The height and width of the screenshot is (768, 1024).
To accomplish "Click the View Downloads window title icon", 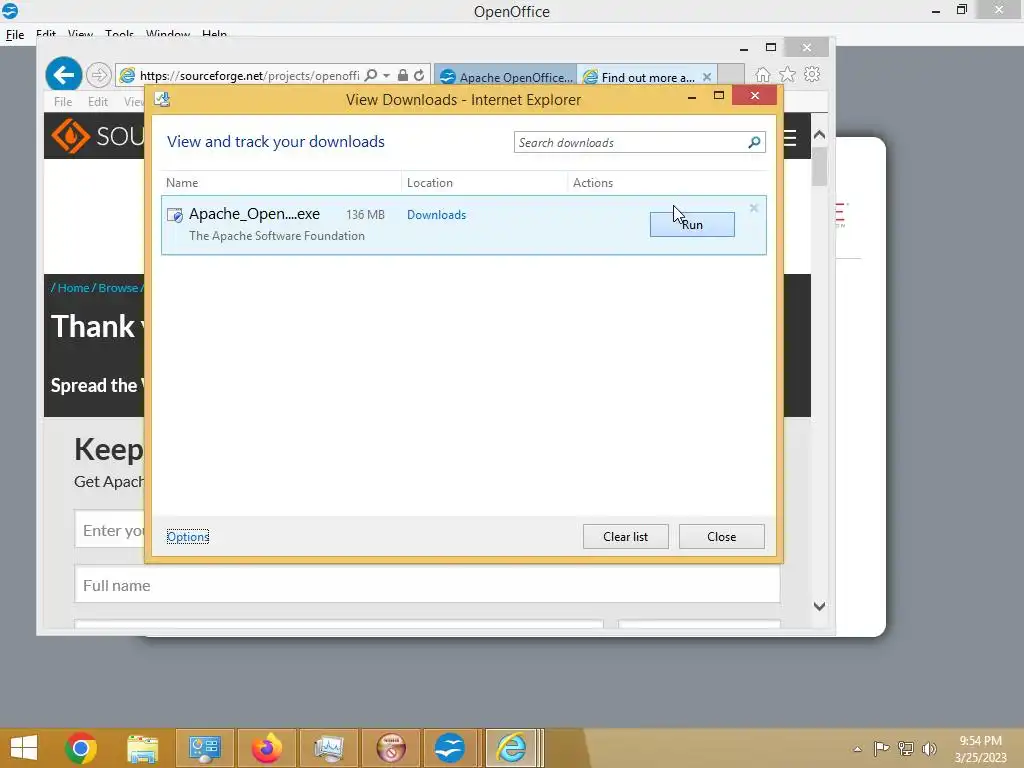I will (x=162, y=99).
